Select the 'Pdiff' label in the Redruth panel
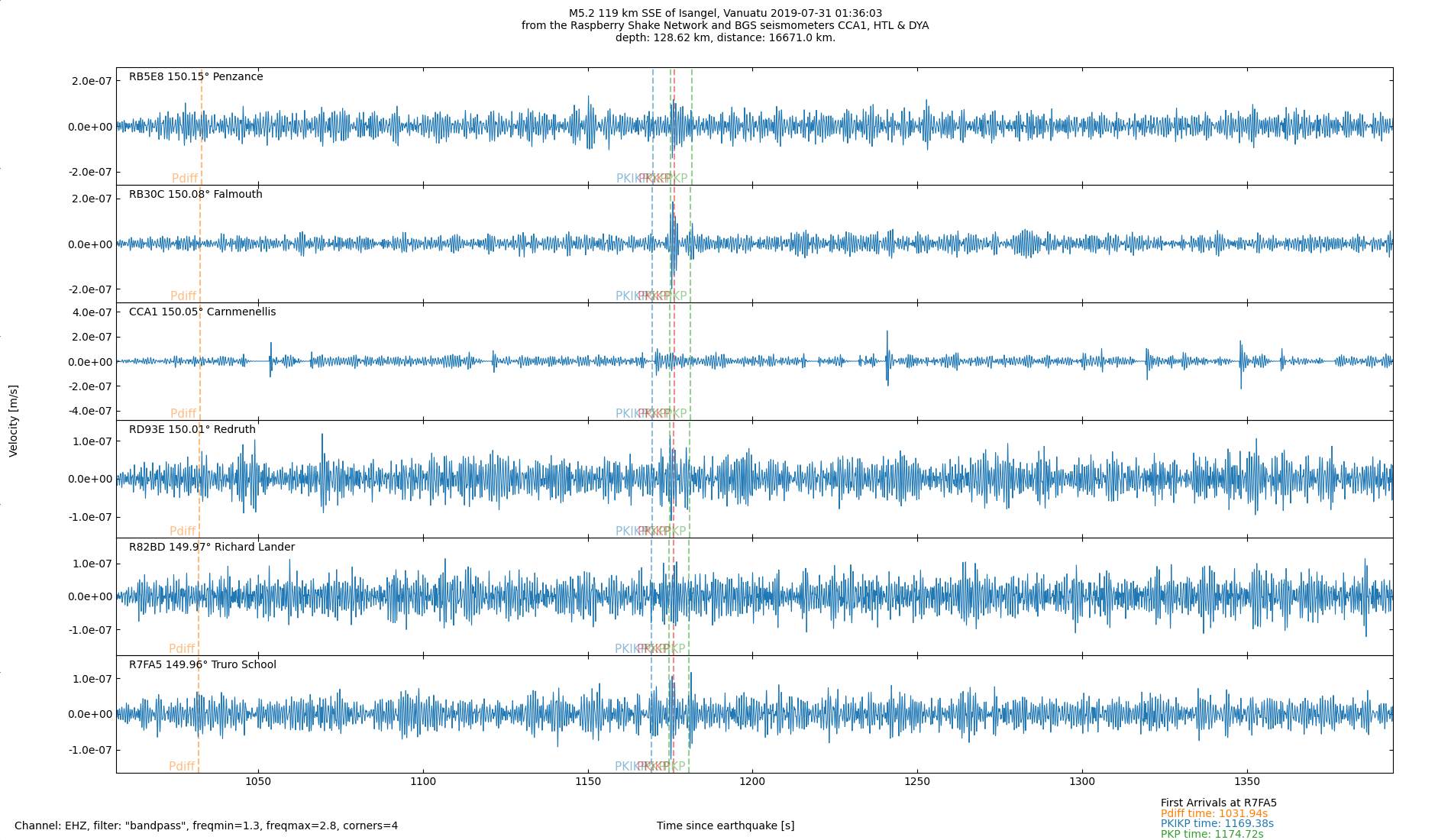This screenshot has height=840, width=1451. [x=183, y=531]
